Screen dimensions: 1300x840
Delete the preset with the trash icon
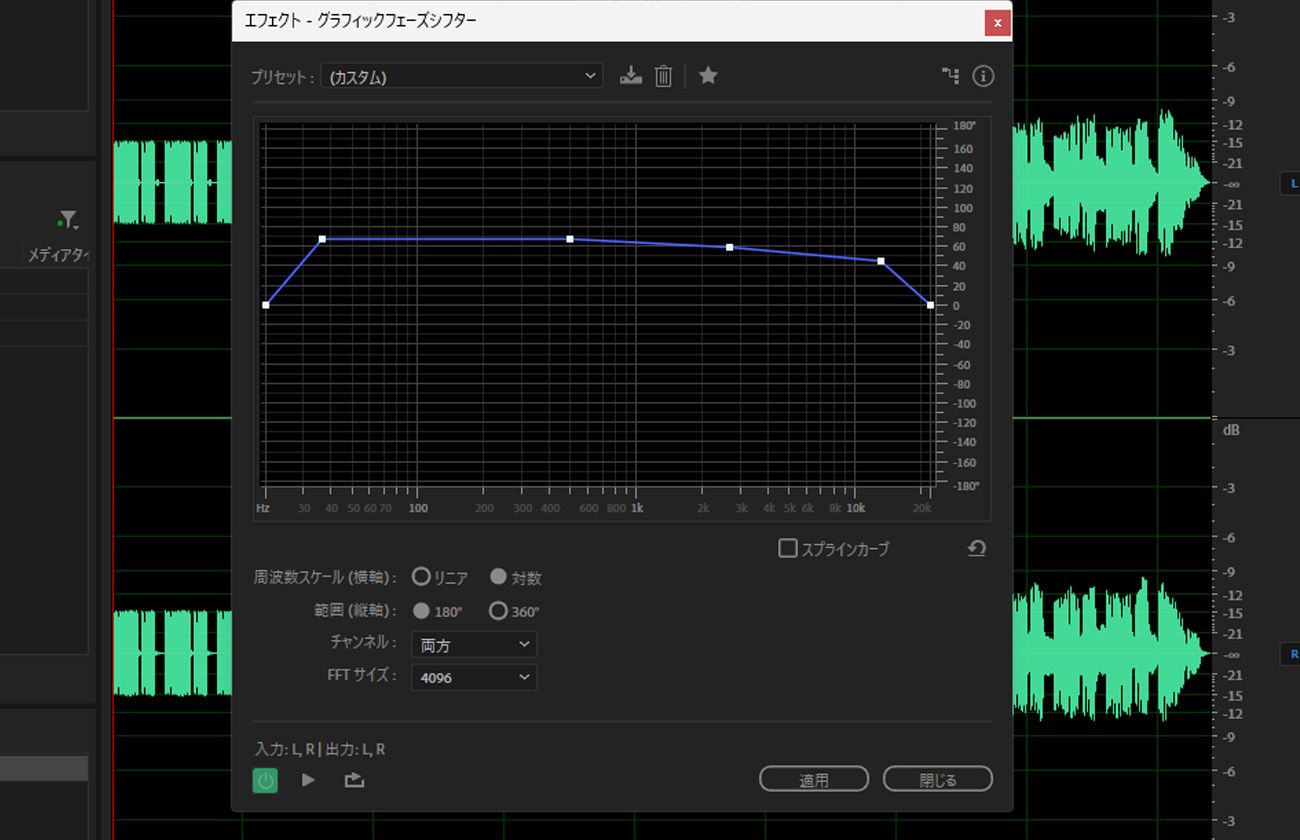[x=663, y=76]
